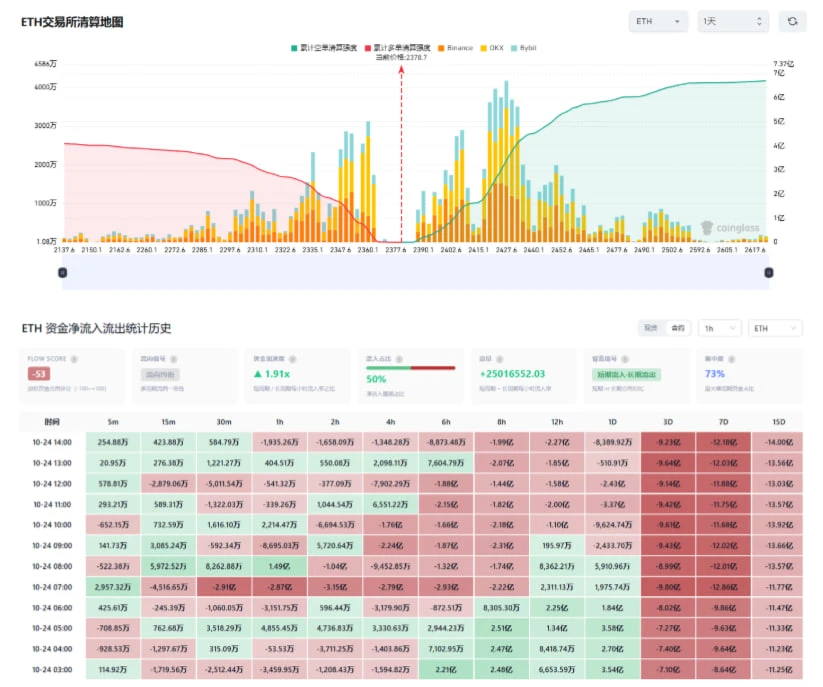Click the info icon on the 1.91x card

[292, 359]
